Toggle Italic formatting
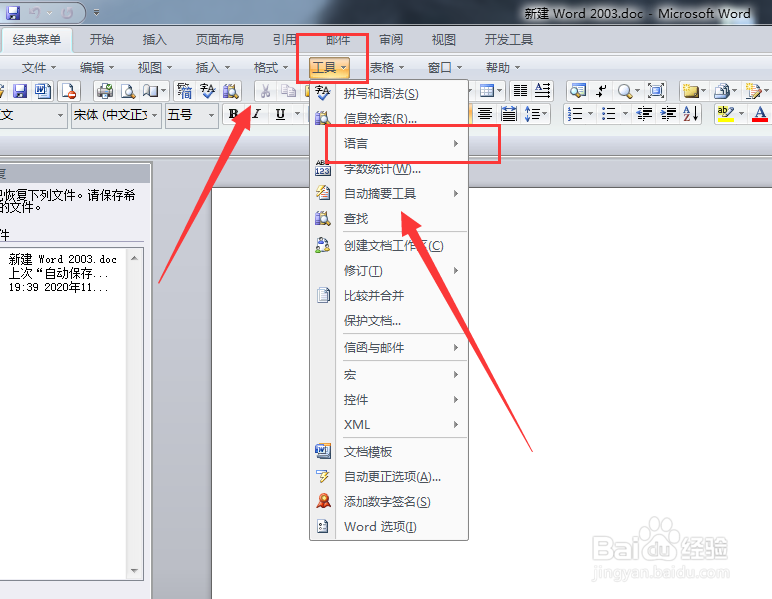The image size is (772, 599). (257, 114)
